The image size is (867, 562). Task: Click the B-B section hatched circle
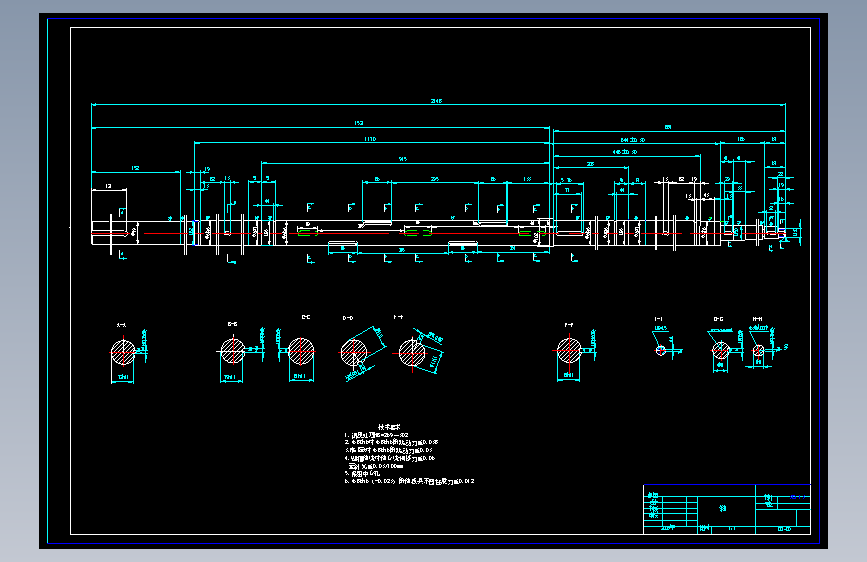click(x=233, y=351)
